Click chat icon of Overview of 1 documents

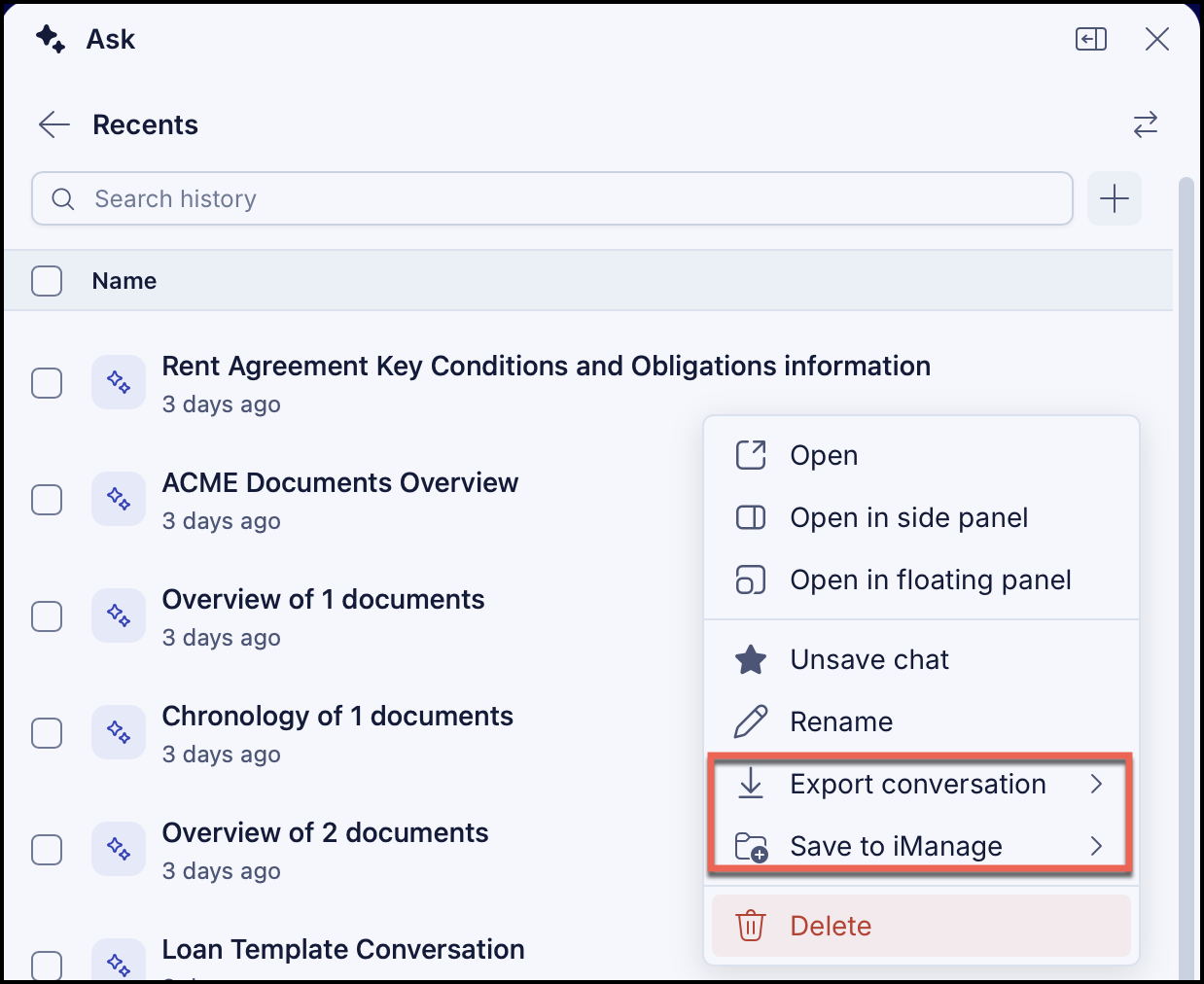click(x=119, y=615)
